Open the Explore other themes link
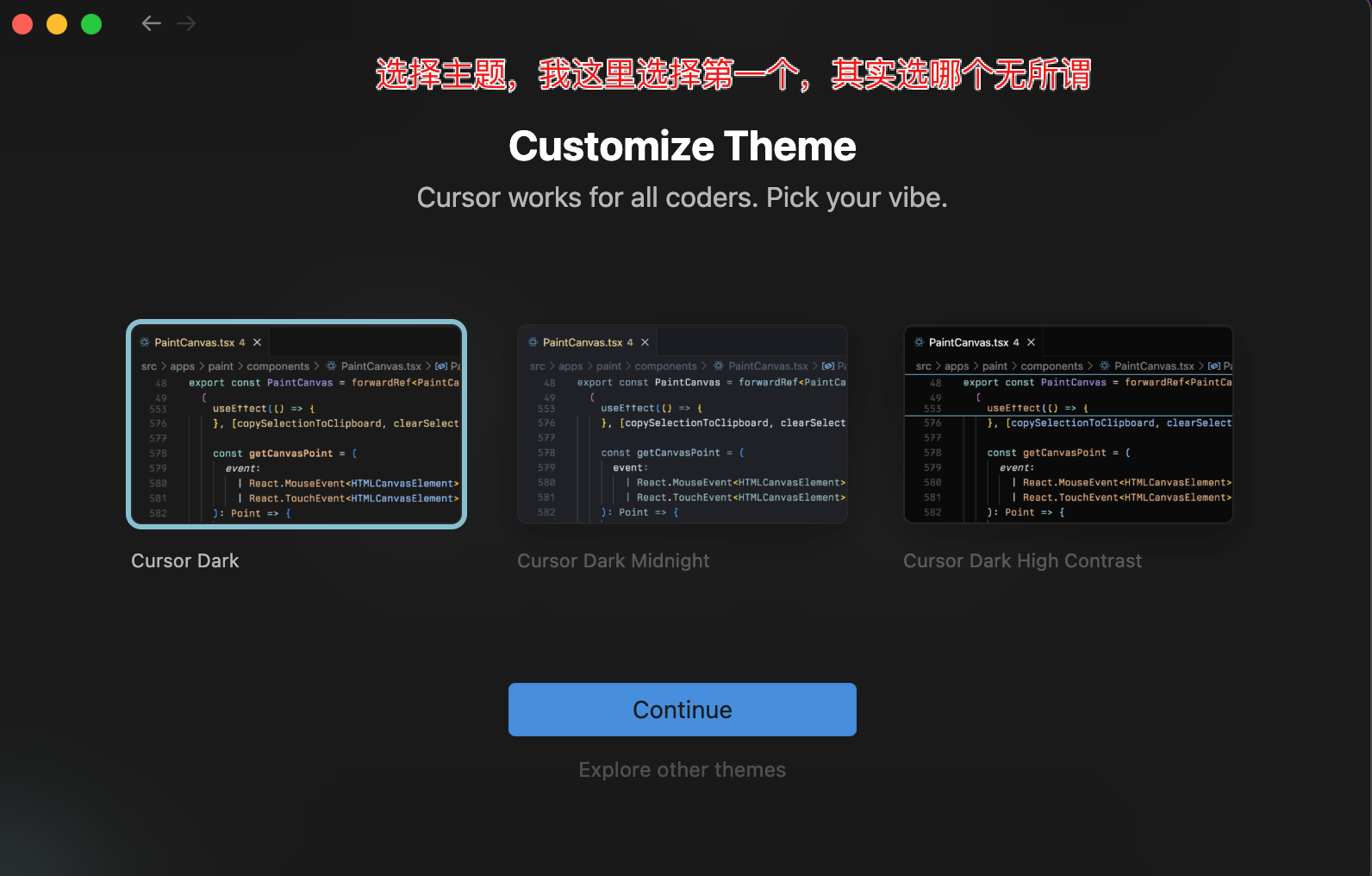The height and width of the screenshot is (876, 1372). pyautogui.click(x=683, y=770)
